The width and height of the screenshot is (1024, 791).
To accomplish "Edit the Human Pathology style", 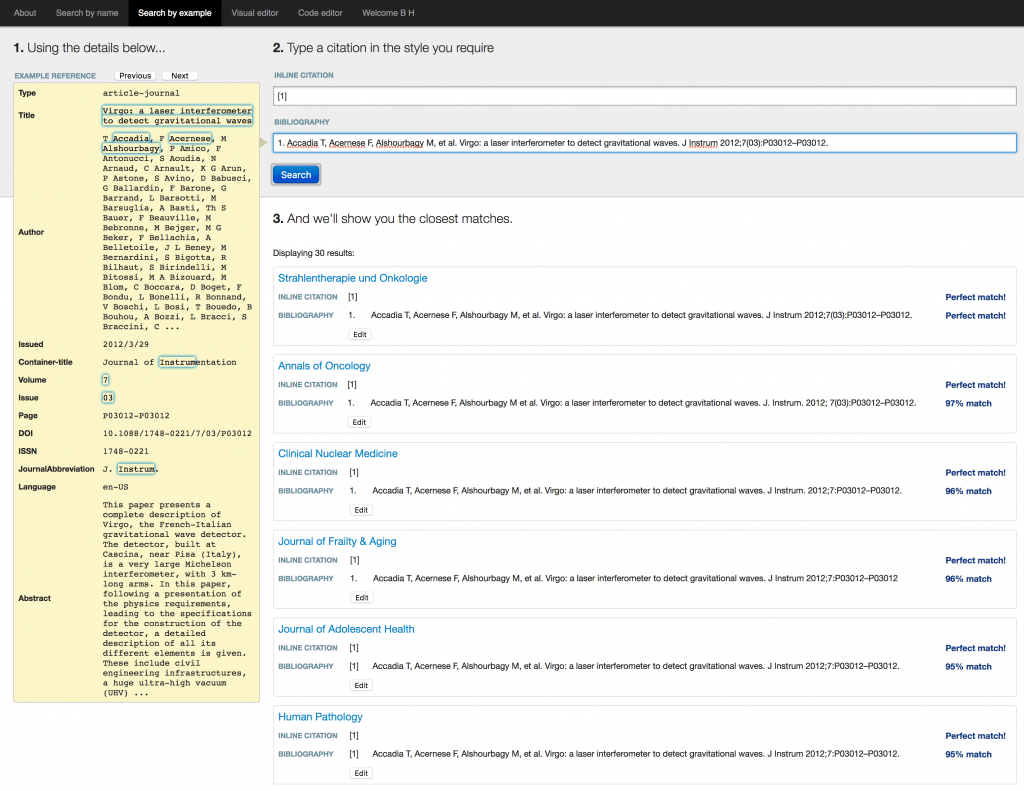I will 361,773.
